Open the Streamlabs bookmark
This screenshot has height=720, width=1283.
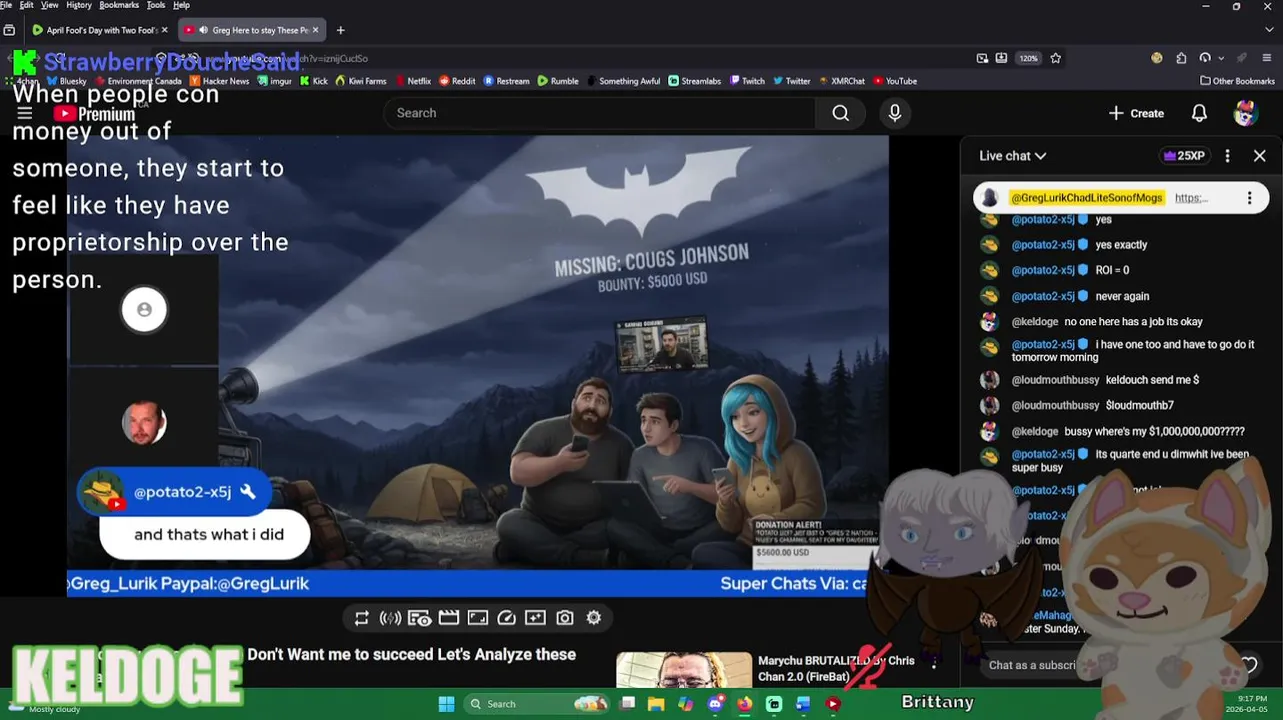tap(694, 81)
